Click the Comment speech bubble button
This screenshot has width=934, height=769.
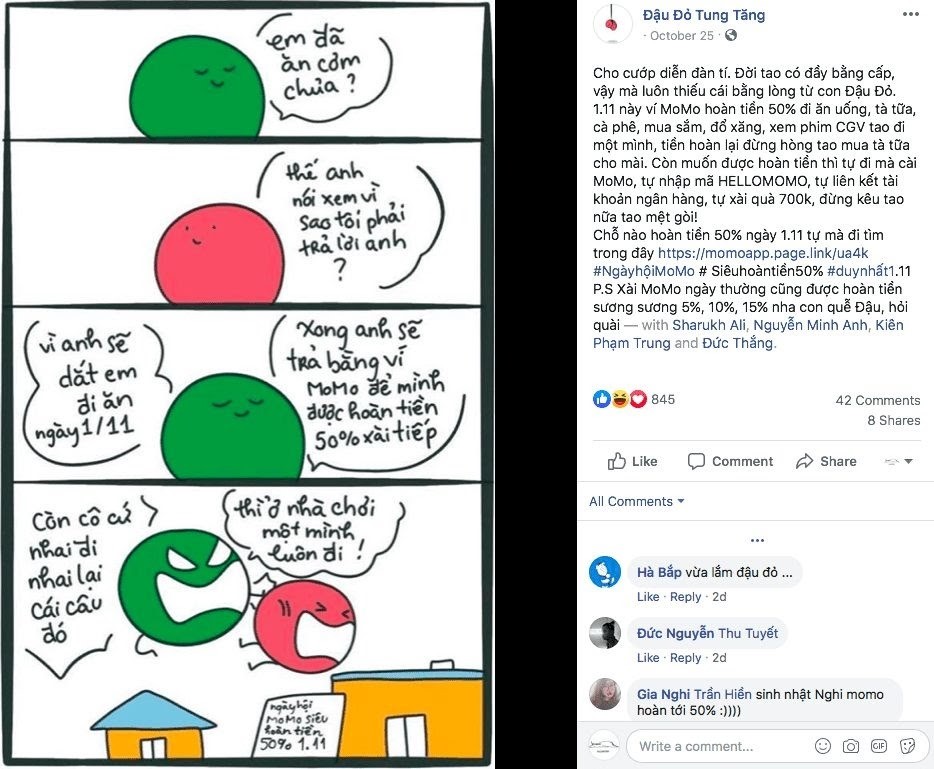[x=730, y=461]
